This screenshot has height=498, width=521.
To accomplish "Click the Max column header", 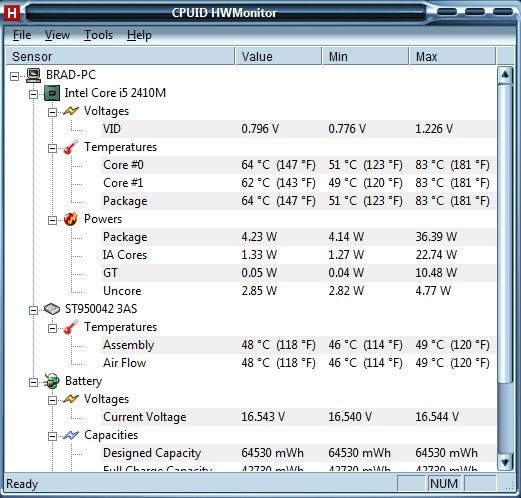I will pyautogui.click(x=452, y=56).
